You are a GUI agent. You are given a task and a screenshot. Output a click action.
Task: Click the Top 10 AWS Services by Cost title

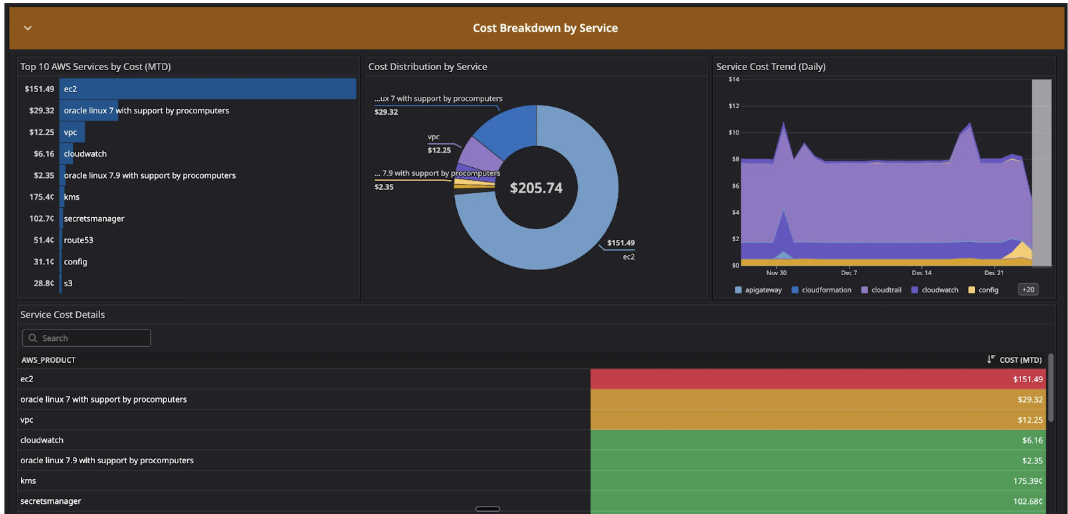(95, 67)
